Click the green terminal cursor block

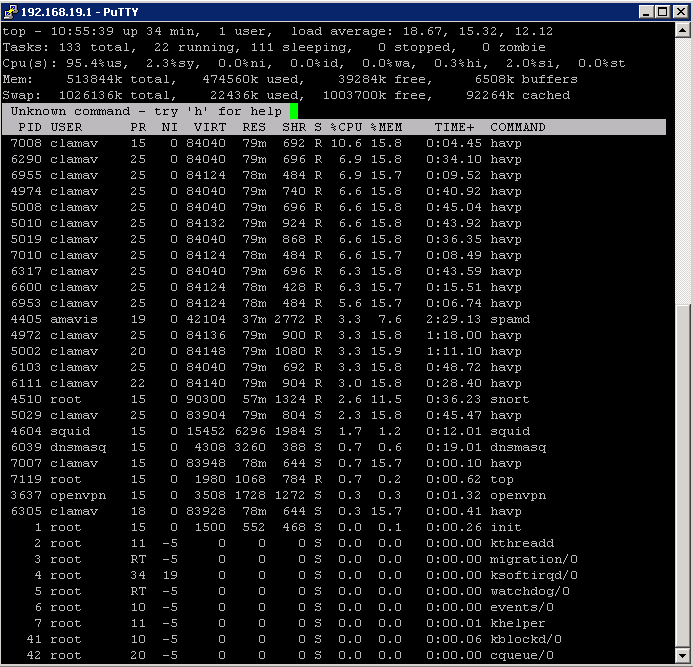point(294,111)
